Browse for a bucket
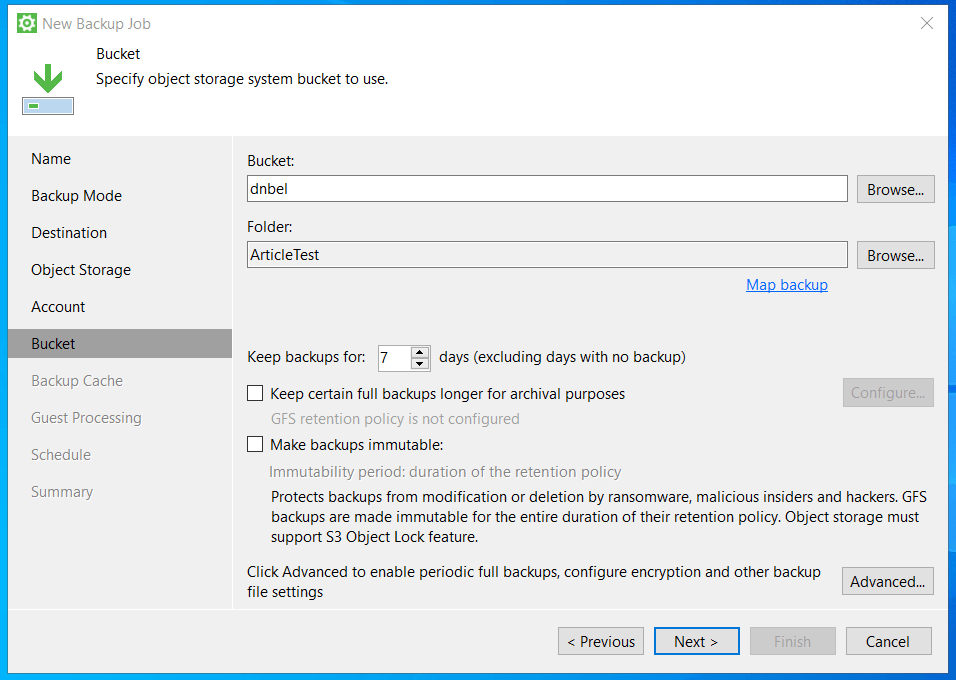The image size is (956, 680). click(x=895, y=189)
